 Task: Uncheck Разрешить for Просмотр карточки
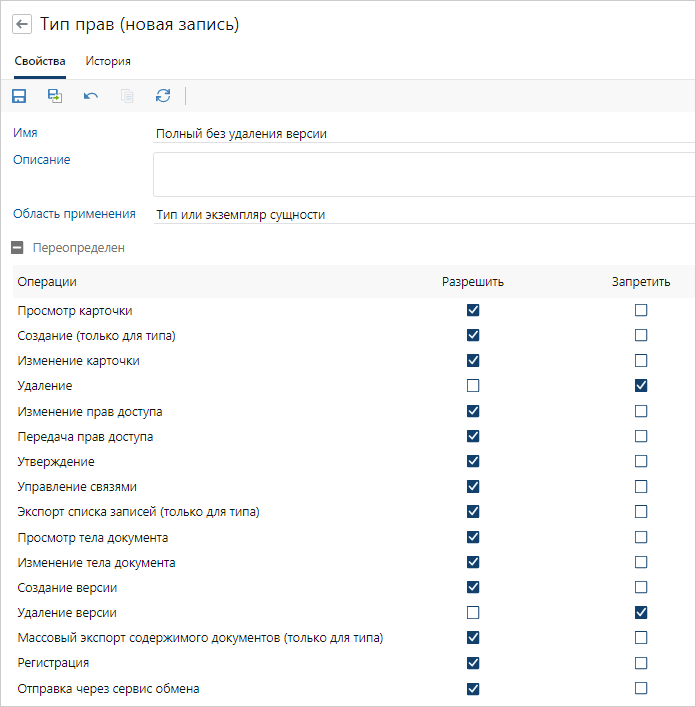click(473, 311)
